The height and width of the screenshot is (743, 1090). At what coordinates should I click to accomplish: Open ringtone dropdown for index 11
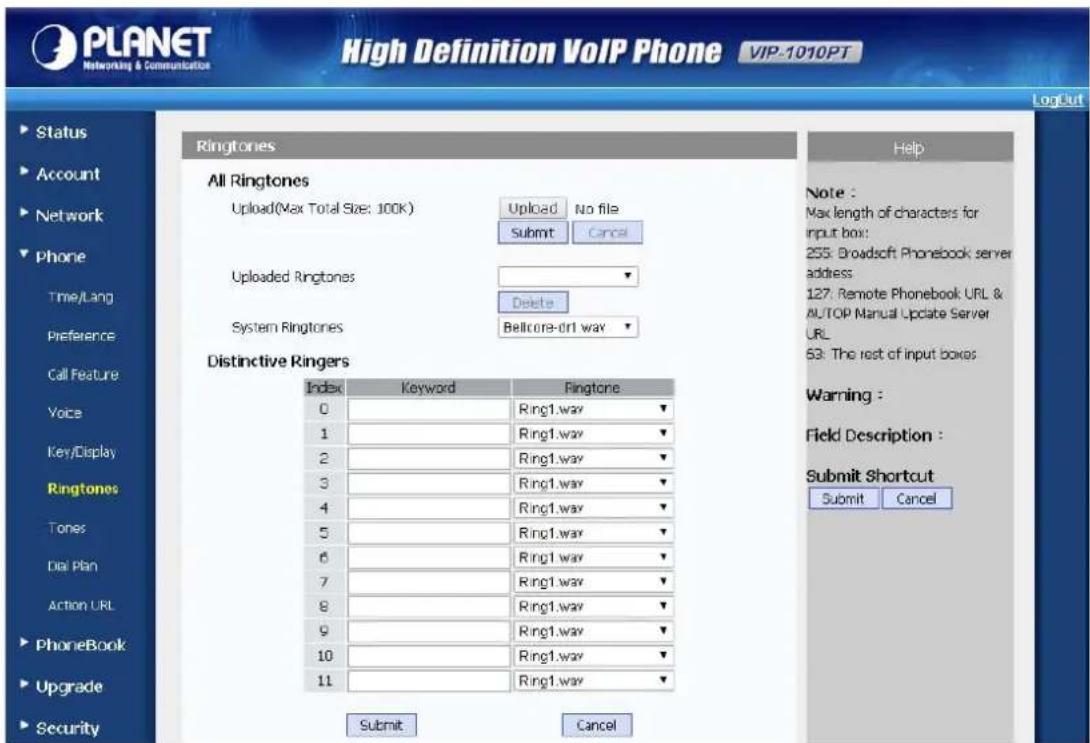tap(593, 680)
